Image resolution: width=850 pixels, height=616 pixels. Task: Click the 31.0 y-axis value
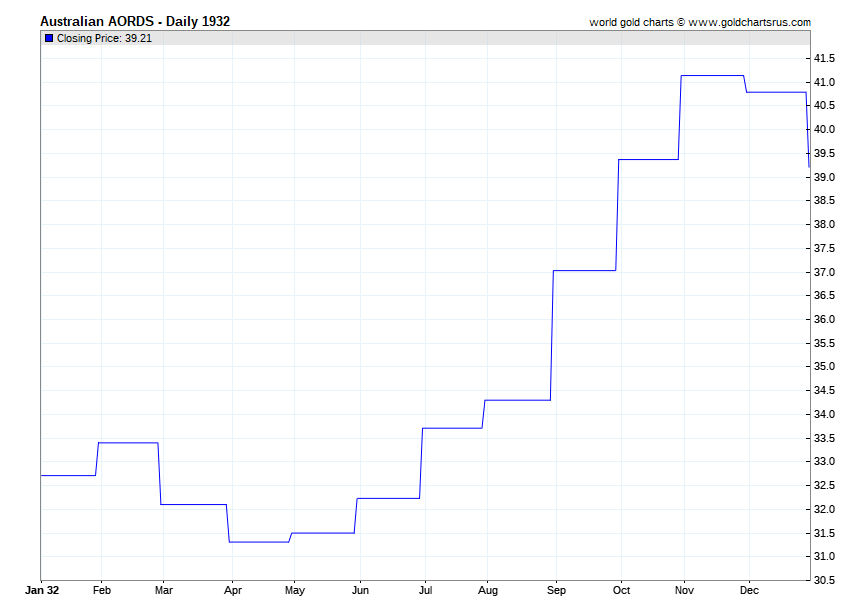[x=824, y=556]
